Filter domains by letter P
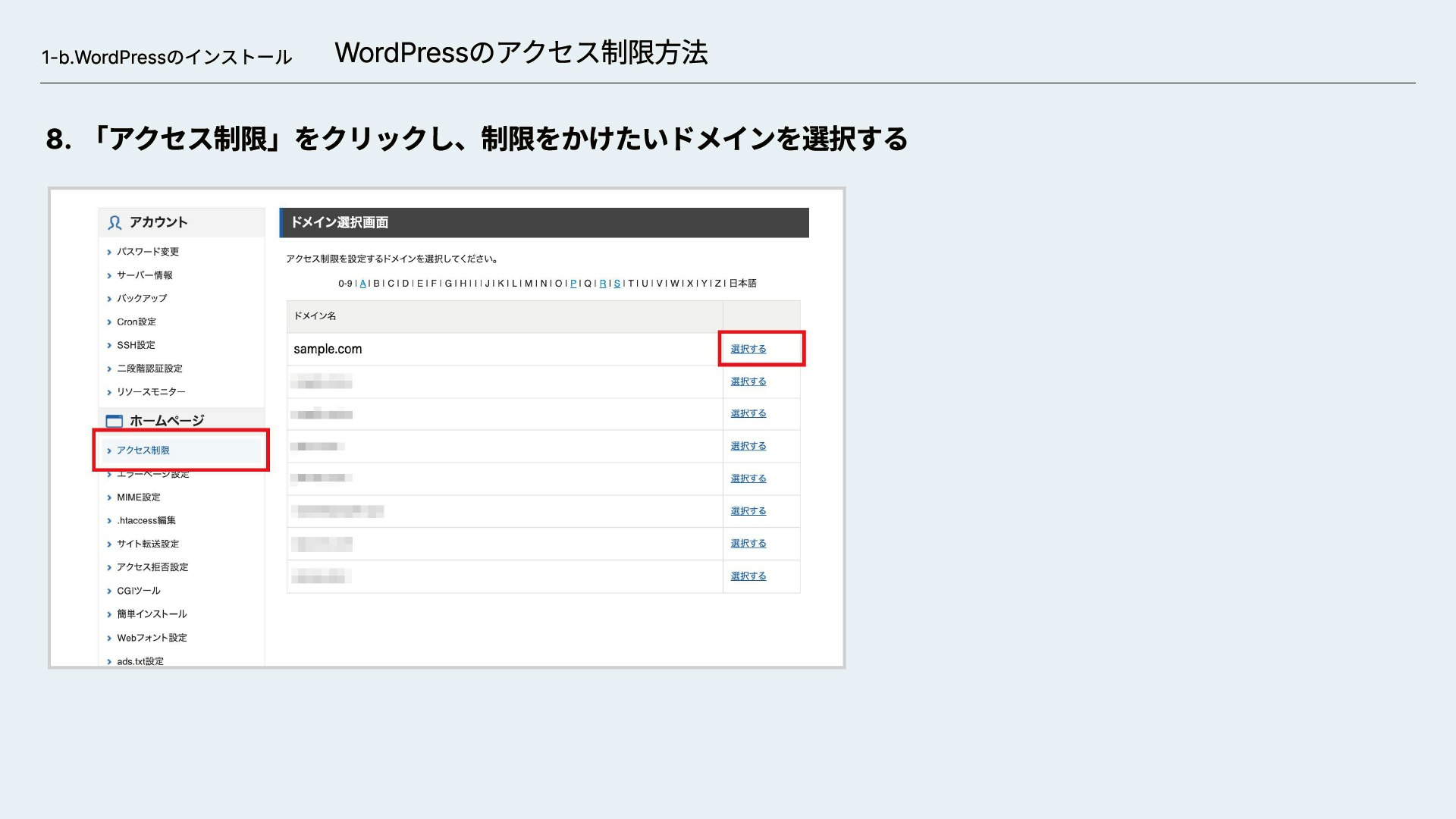This screenshot has width=1456, height=819. coord(573,284)
